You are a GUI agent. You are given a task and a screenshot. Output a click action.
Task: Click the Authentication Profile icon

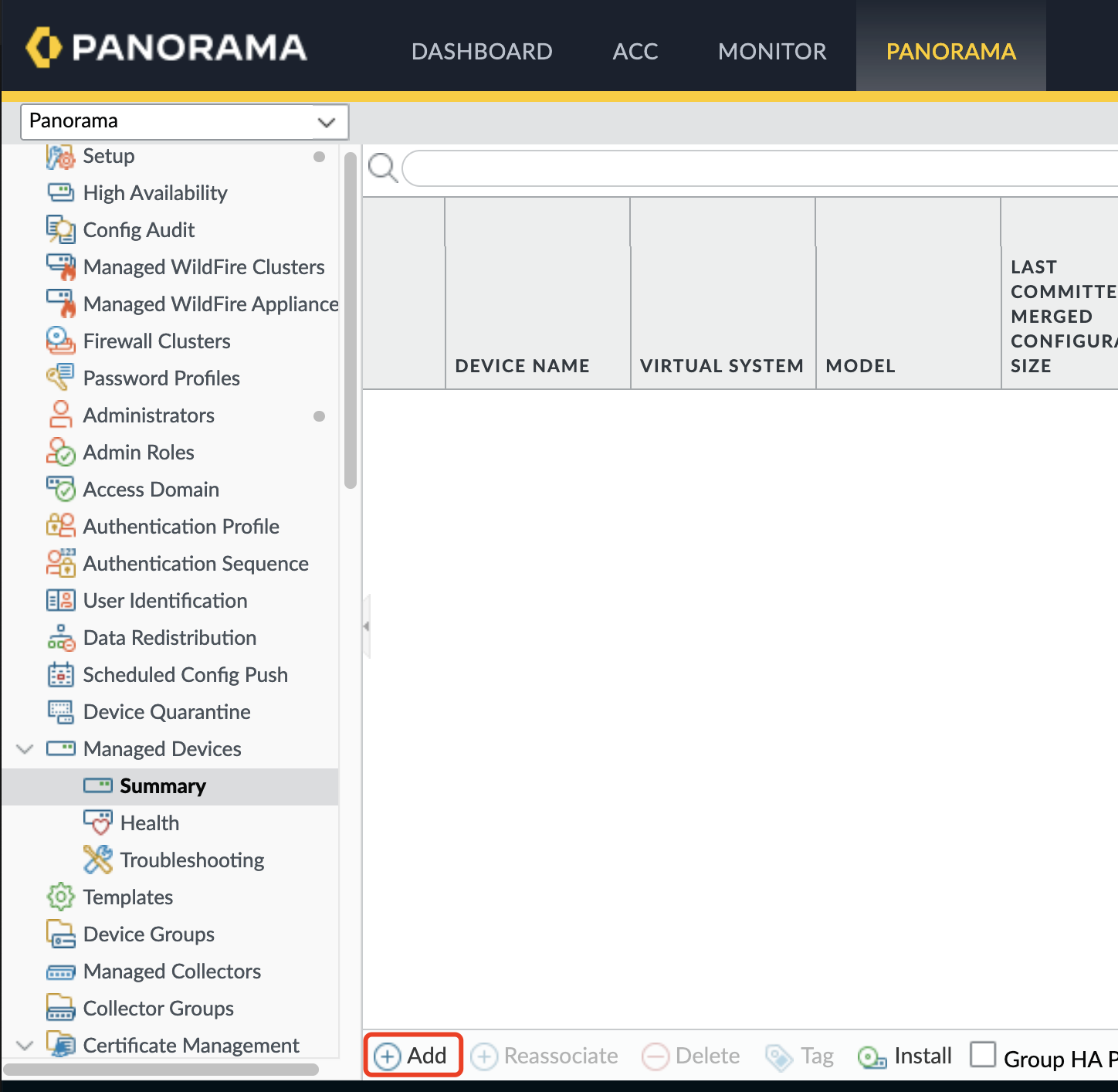61,526
